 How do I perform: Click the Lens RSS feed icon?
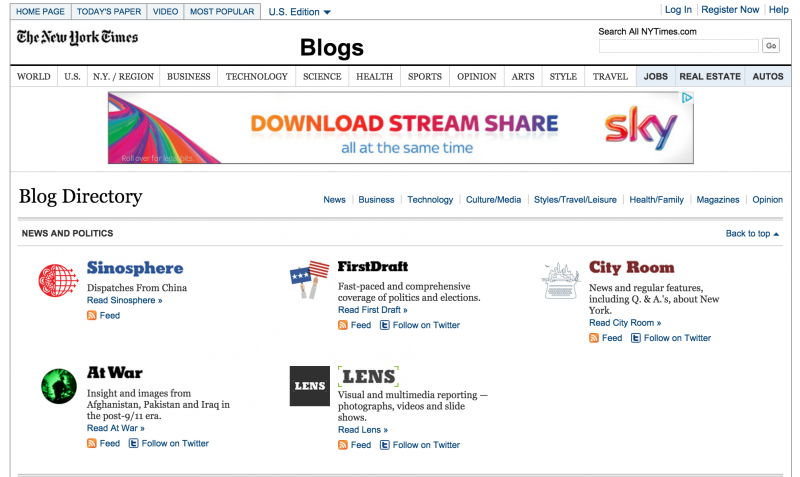(343, 445)
